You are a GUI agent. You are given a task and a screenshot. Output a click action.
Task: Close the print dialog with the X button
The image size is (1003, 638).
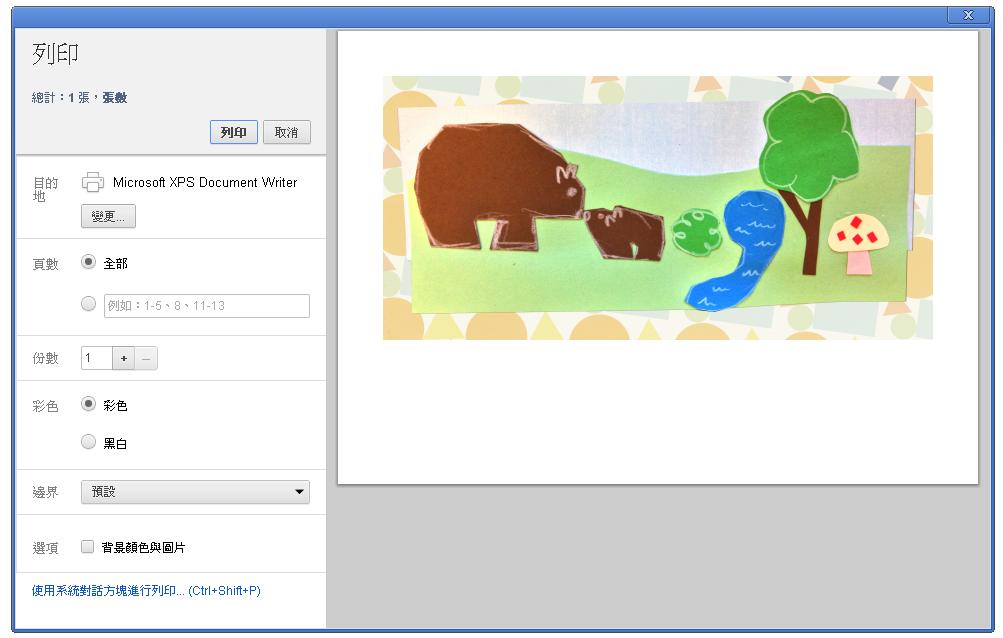pyautogui.click(x=968, y=15)
